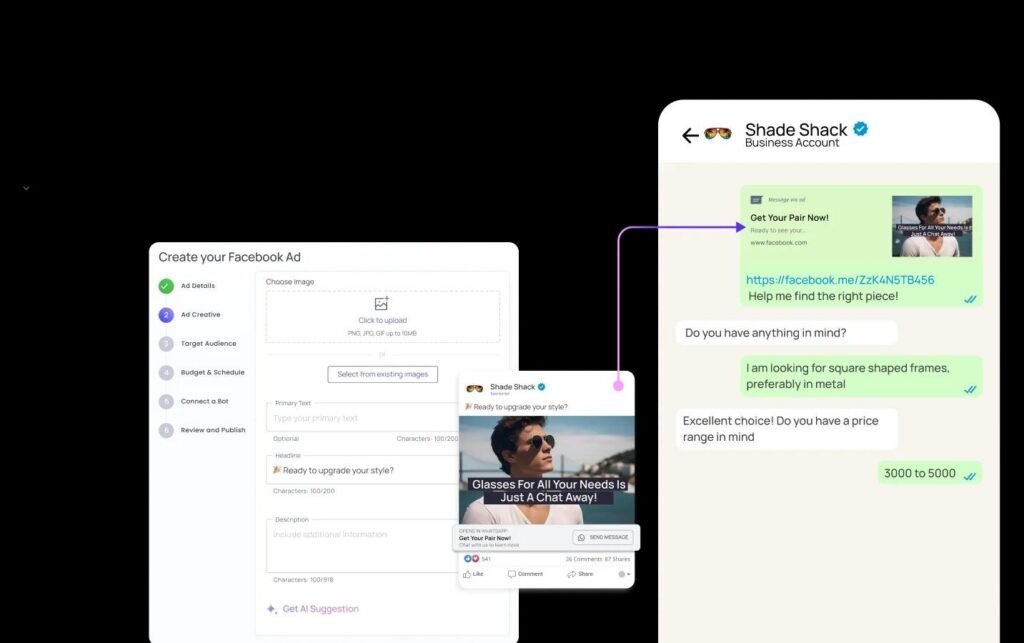Open the Ad Creative step
The image size is (1024, 643).
(x=200, y=315)
